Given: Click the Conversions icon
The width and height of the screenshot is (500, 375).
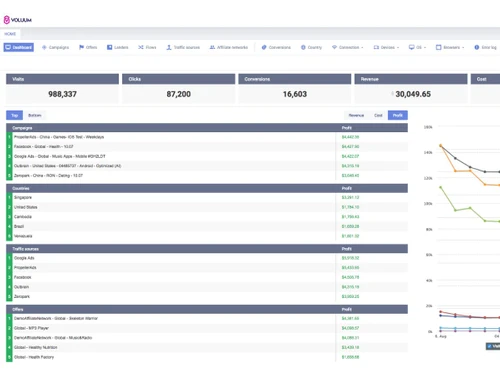Looking at the screenshot, I should 264,47.
